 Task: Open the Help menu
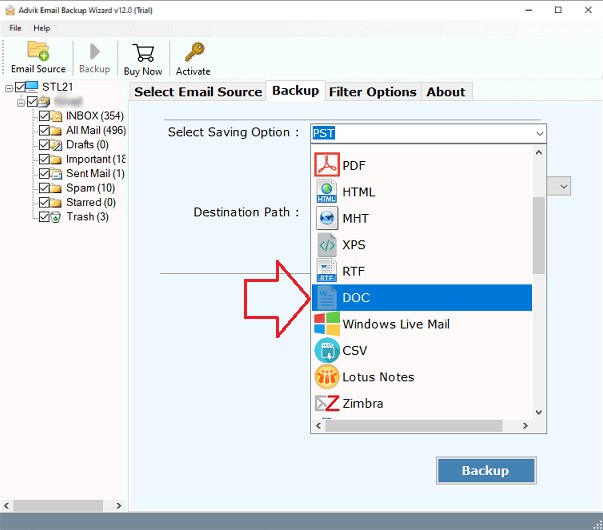[41, 28]
